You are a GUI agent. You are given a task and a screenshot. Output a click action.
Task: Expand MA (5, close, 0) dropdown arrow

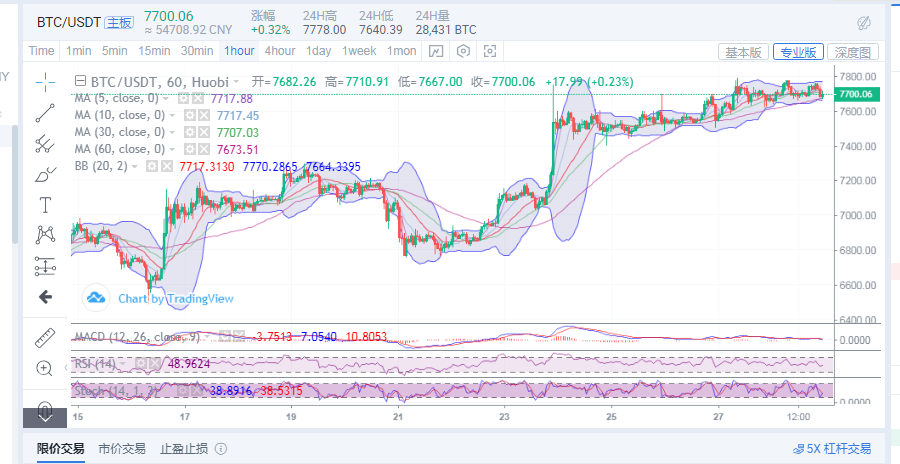(166, 99)
